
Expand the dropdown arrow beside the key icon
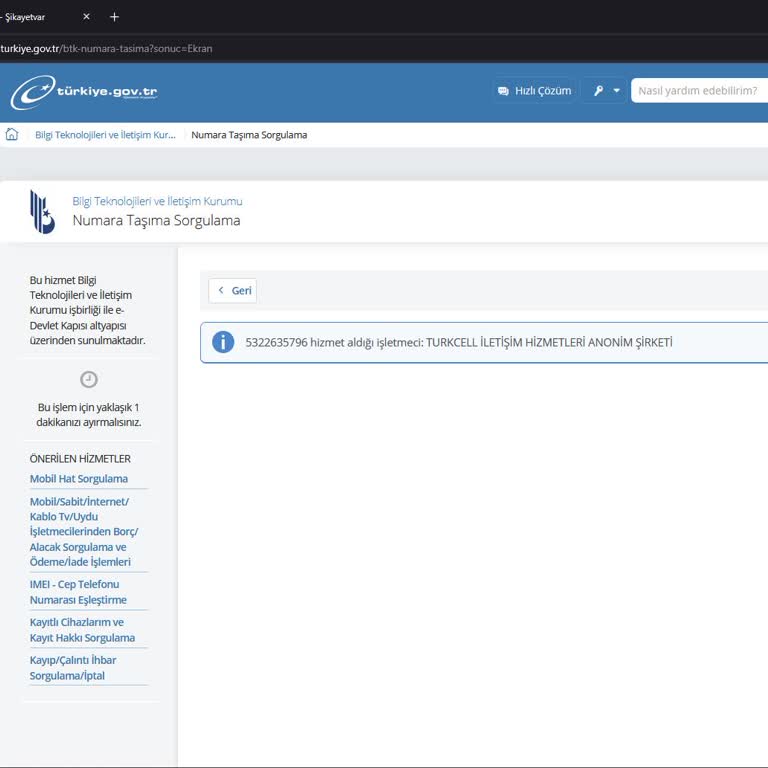point(617,91)
